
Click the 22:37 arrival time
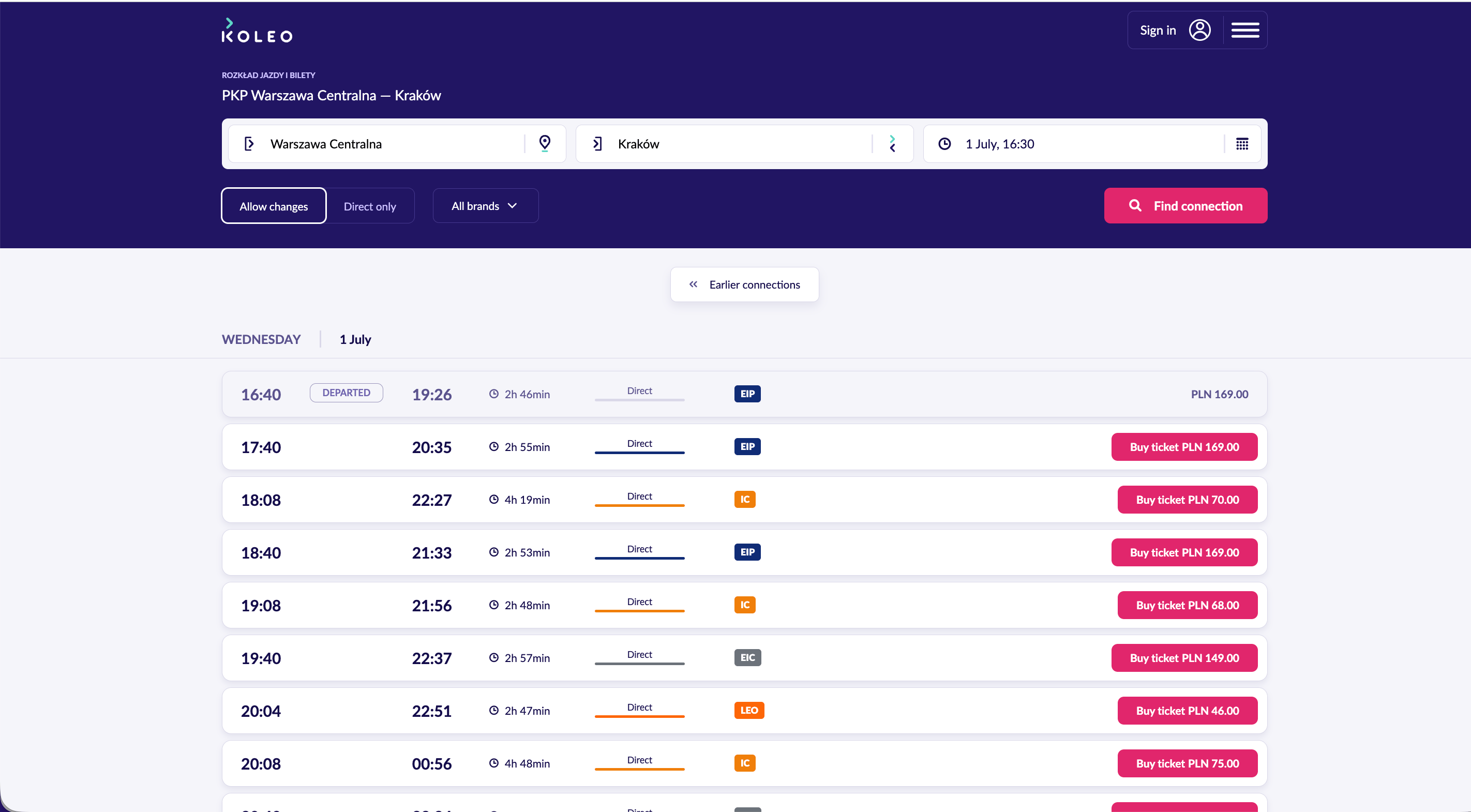click(x=432, y=658)
